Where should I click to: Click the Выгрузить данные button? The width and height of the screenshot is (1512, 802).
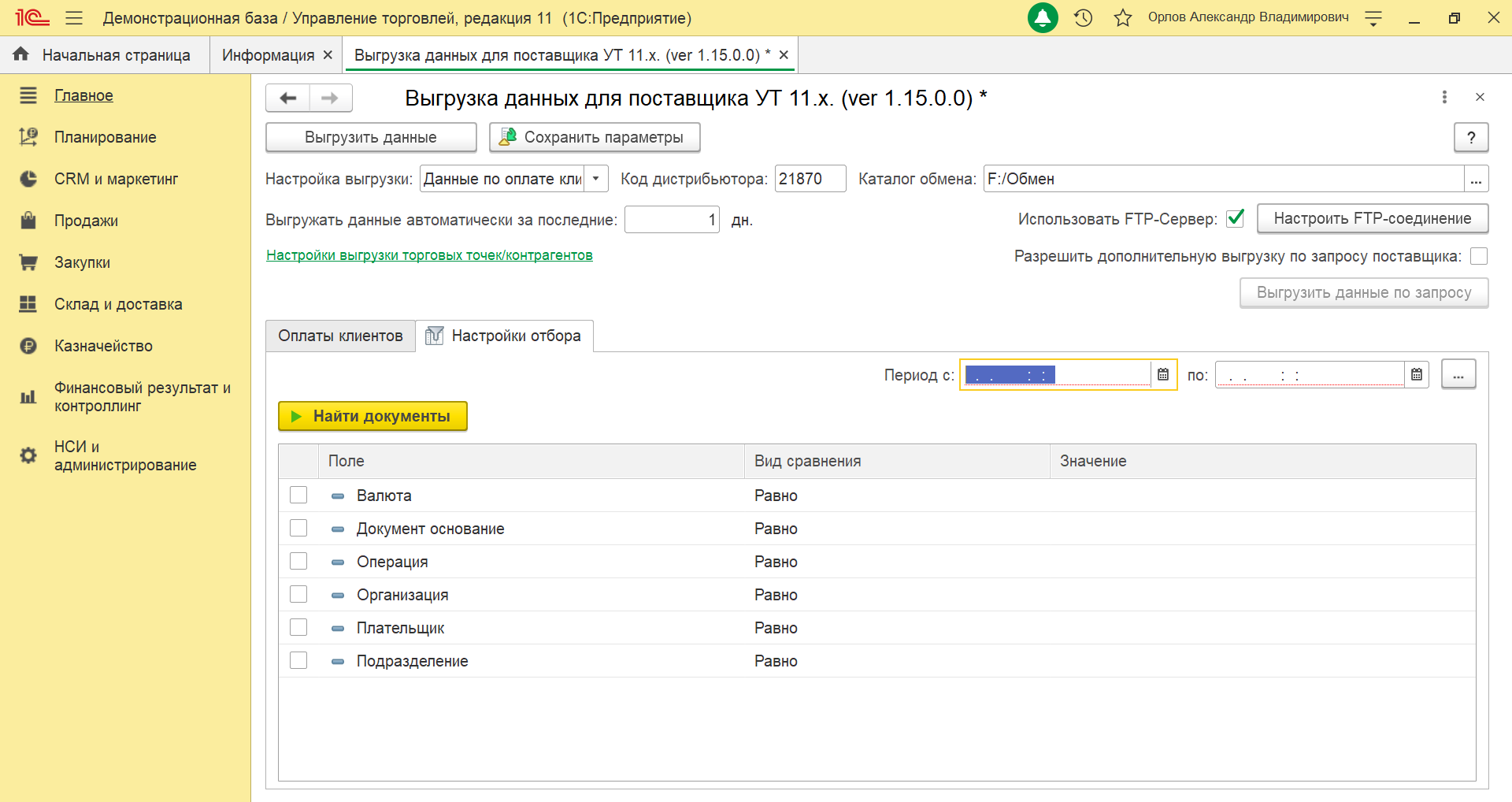click(371, 137)
